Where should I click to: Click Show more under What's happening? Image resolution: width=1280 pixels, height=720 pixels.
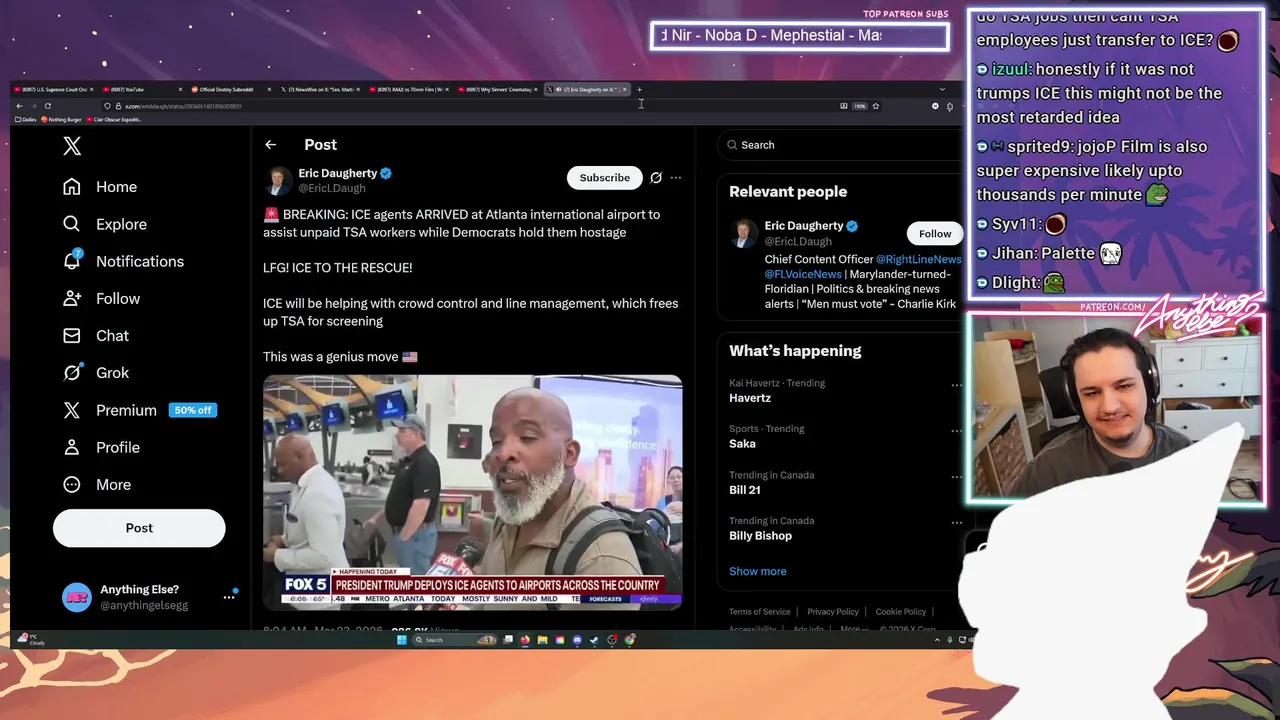coord(757,571)
